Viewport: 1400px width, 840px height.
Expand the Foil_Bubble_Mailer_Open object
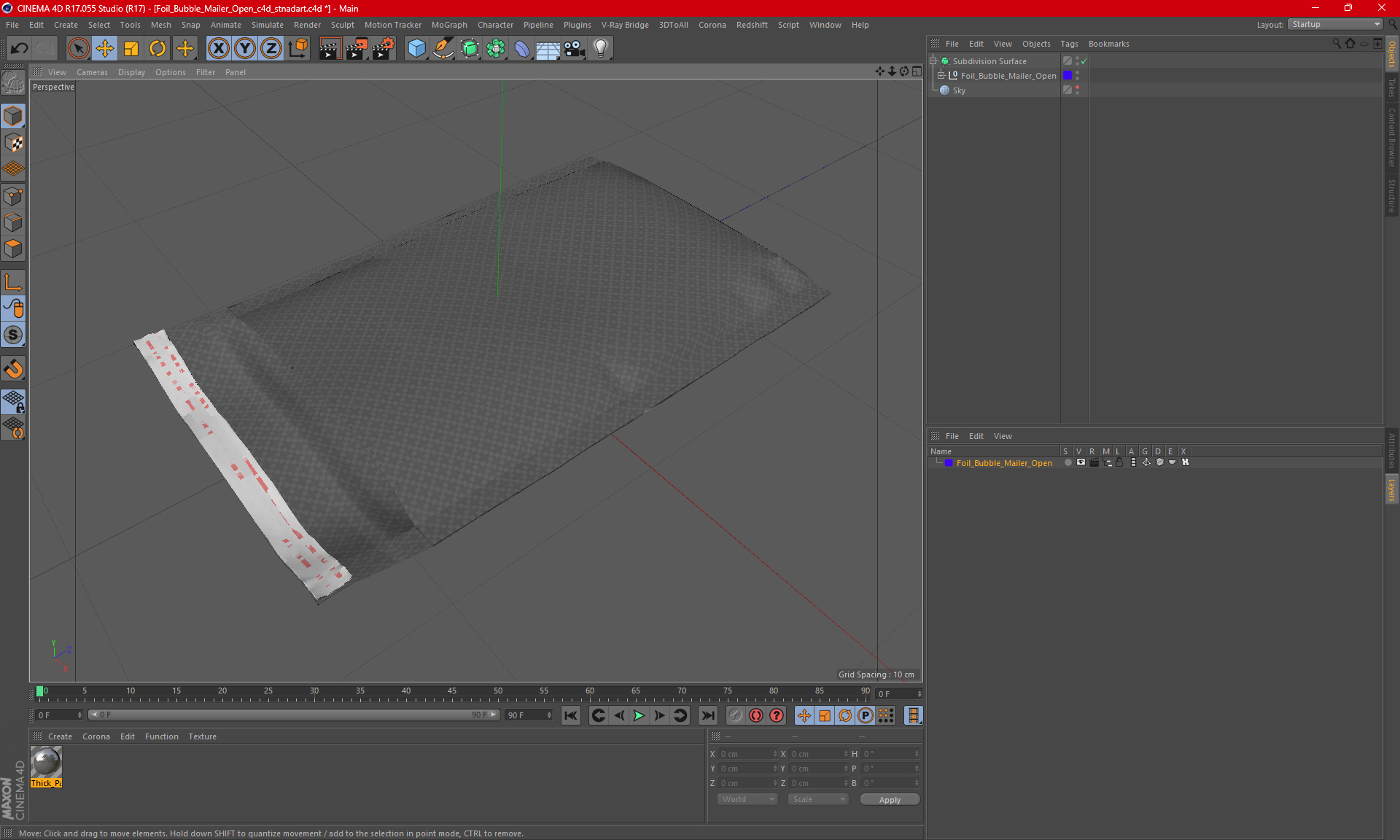click(x=941, y=76)
